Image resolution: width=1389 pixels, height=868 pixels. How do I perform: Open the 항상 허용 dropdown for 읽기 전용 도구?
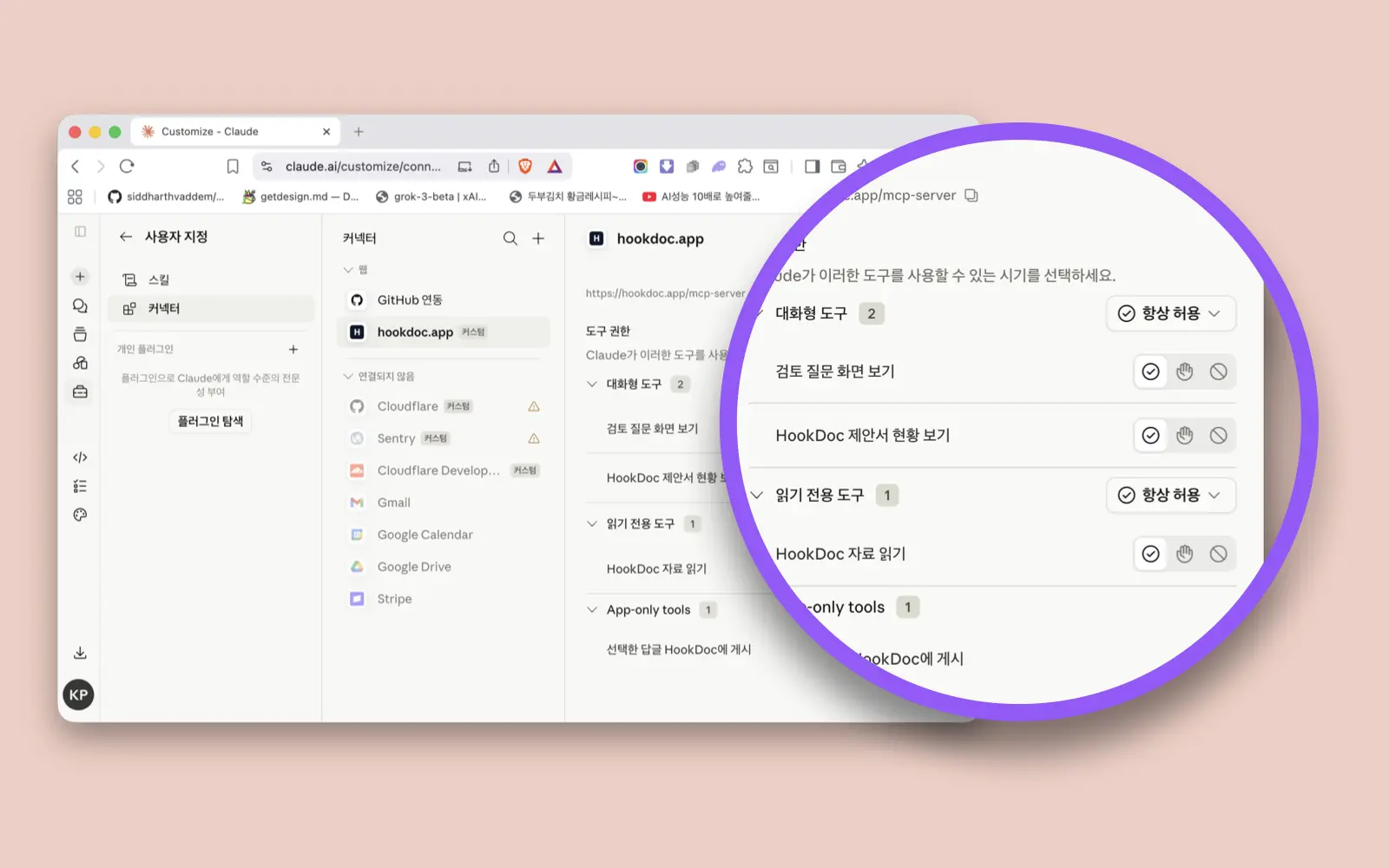pyautogui.click(x=1170, y=495)
